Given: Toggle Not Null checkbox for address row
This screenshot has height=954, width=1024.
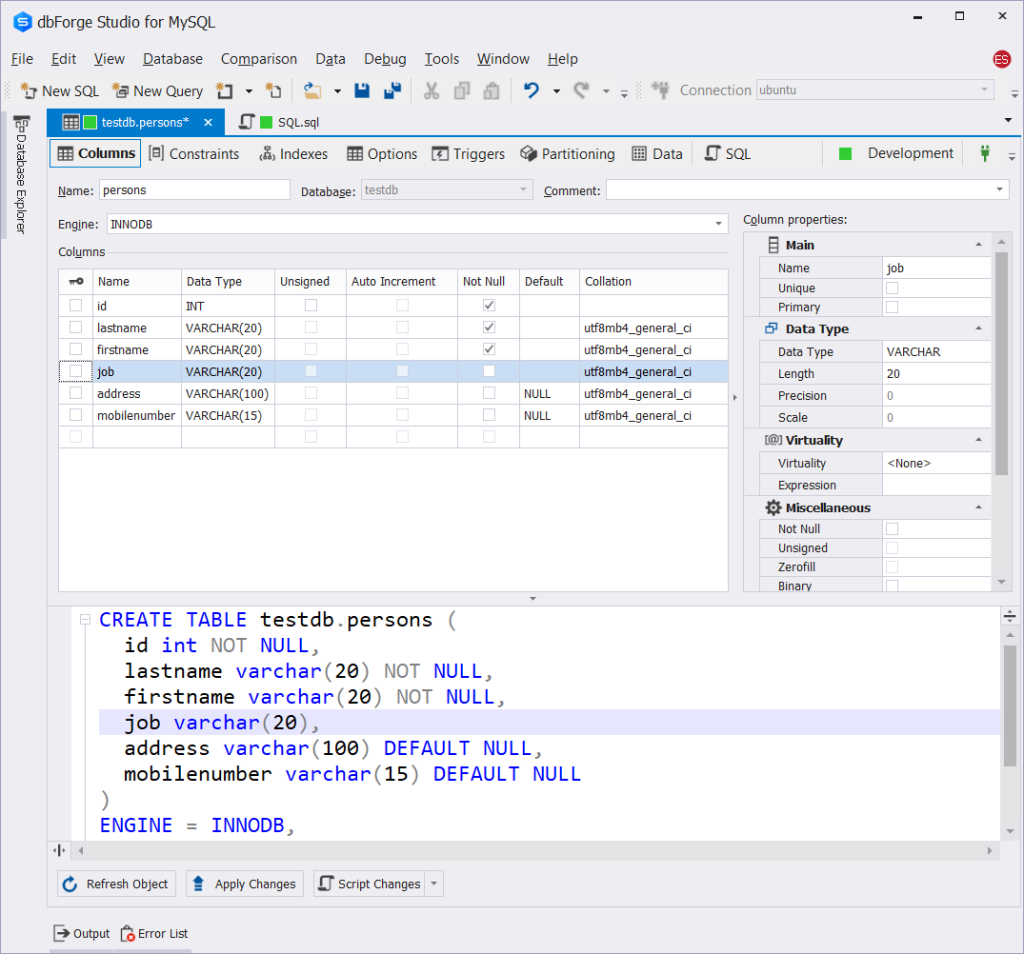Looking at the screenshot, I should pos(488,393).
